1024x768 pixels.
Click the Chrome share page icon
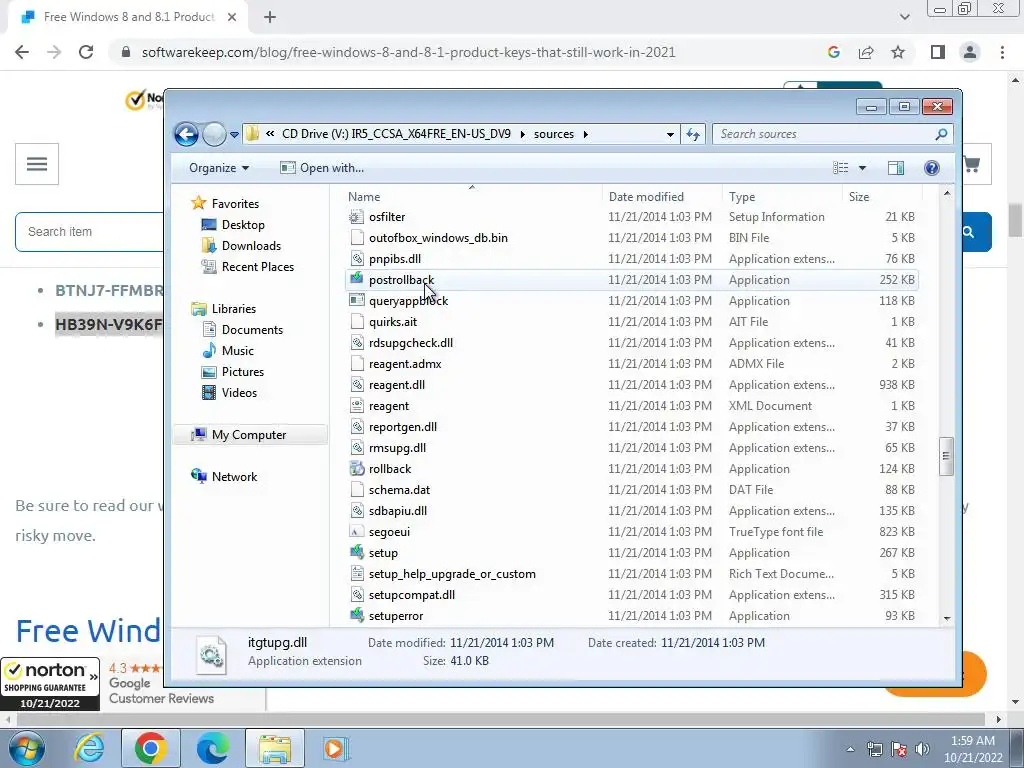866,52
